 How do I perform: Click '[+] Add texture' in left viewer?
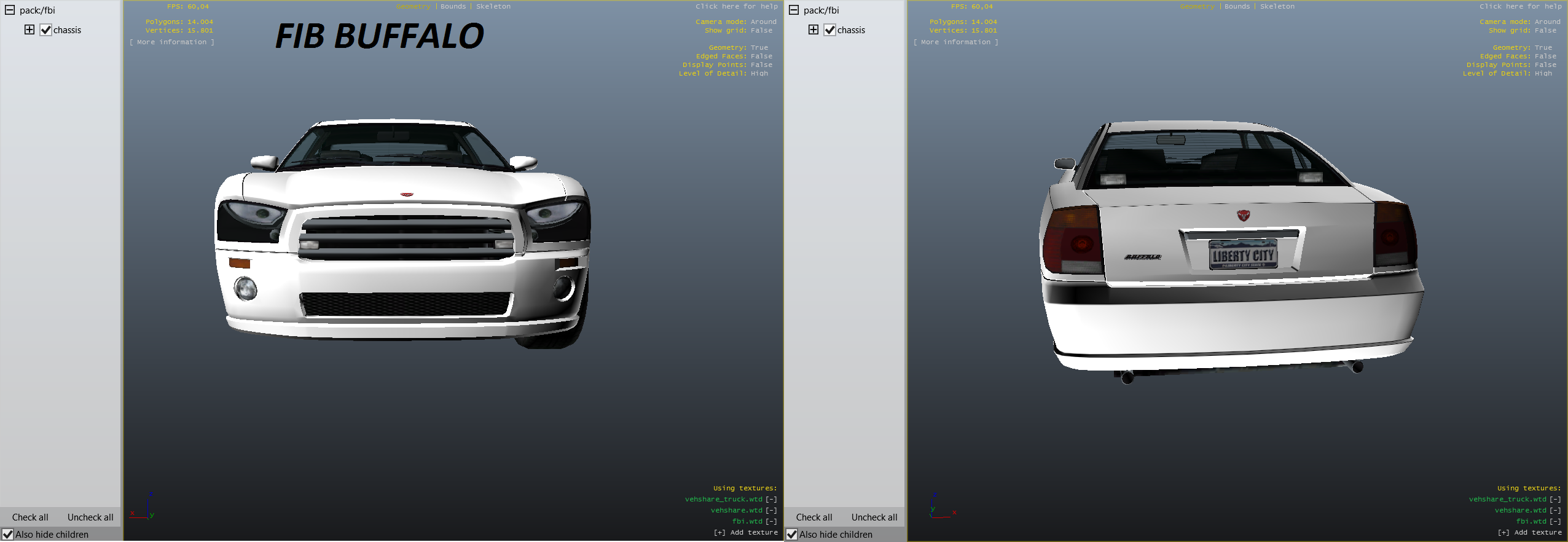[745, 532]
